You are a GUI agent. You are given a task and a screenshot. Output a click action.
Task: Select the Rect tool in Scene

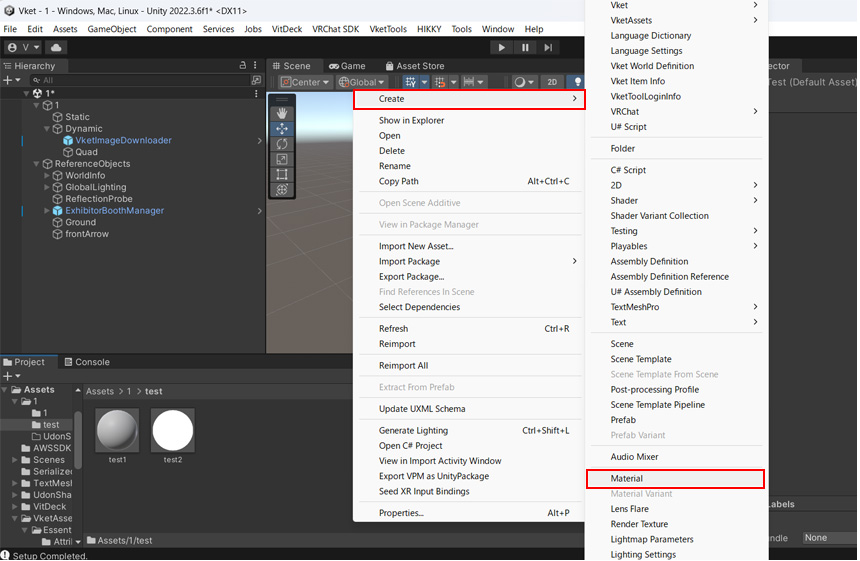pyautogui.click(x=282, y=174)
